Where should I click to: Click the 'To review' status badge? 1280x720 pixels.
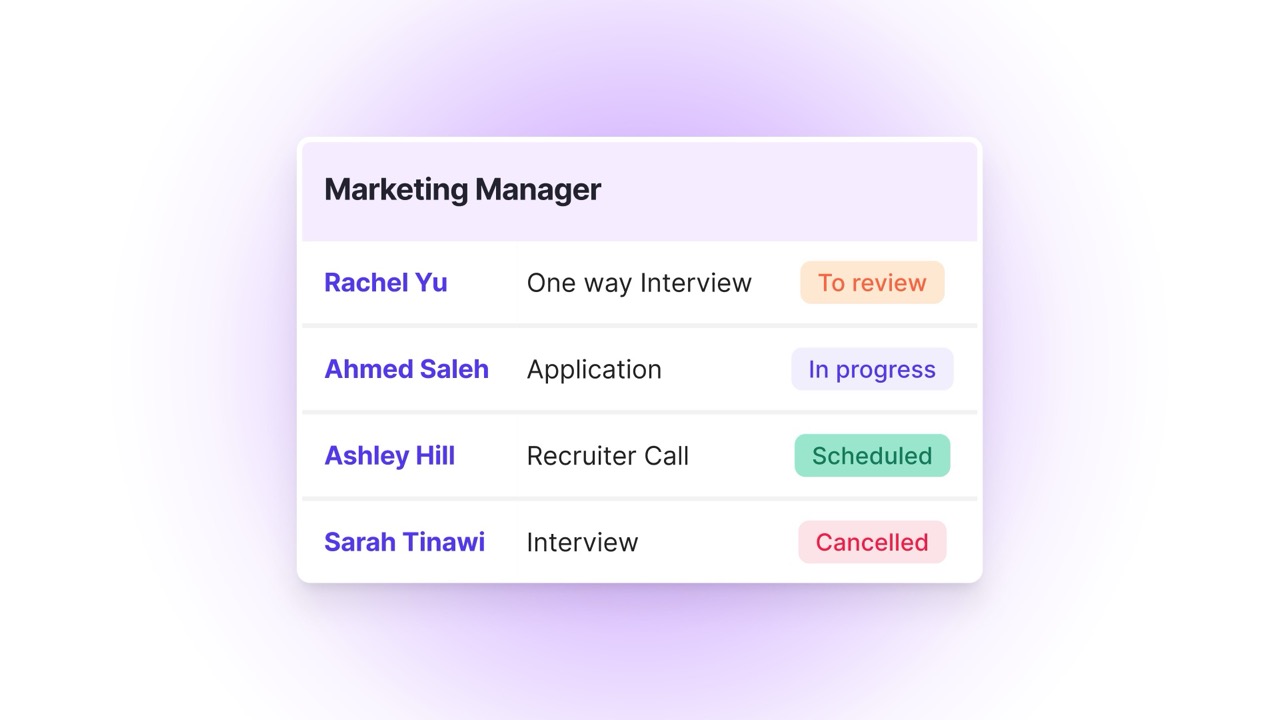click(871, 282)
